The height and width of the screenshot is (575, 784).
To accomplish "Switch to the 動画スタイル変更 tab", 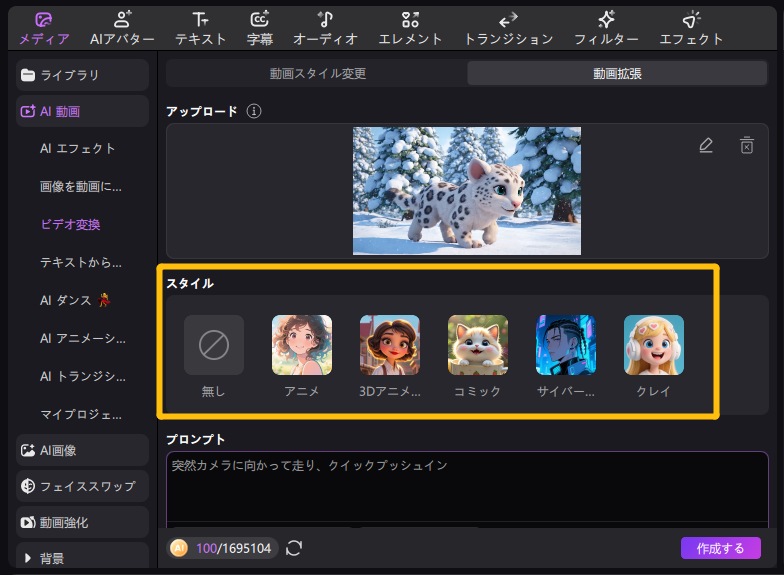I will tap(317, 73).
